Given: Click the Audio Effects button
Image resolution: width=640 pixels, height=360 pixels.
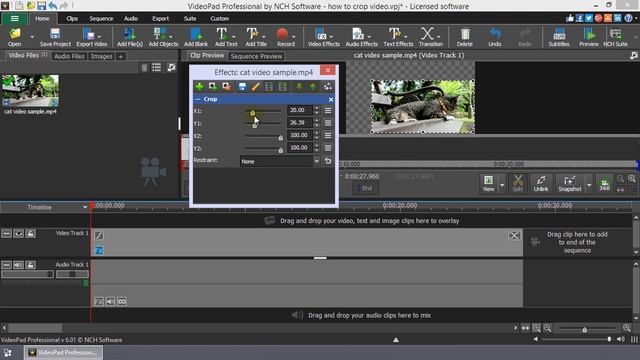Looking at the screenshot, I should pos(362,37).
